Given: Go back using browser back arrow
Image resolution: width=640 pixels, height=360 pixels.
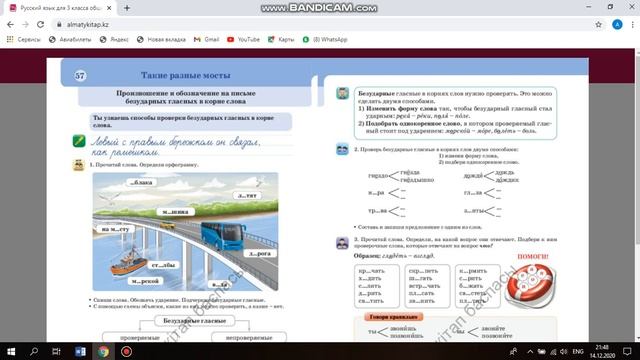Looking at the screenshot, I should tap(10, 24).
